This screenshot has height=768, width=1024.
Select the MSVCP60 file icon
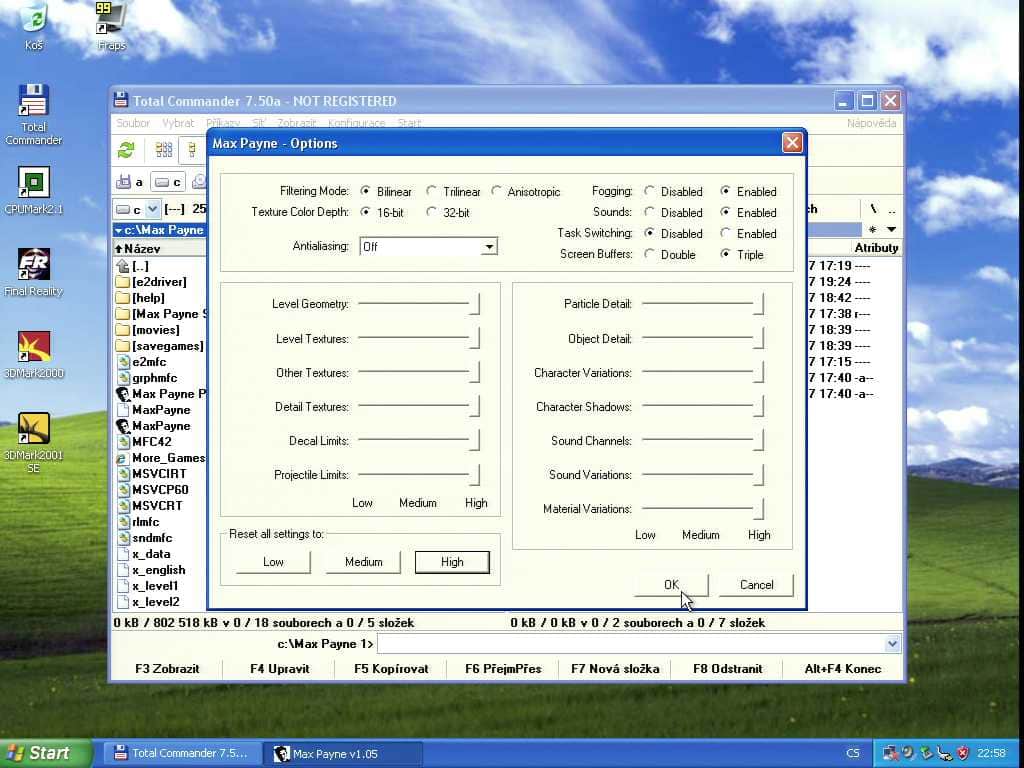click(123, 490)
